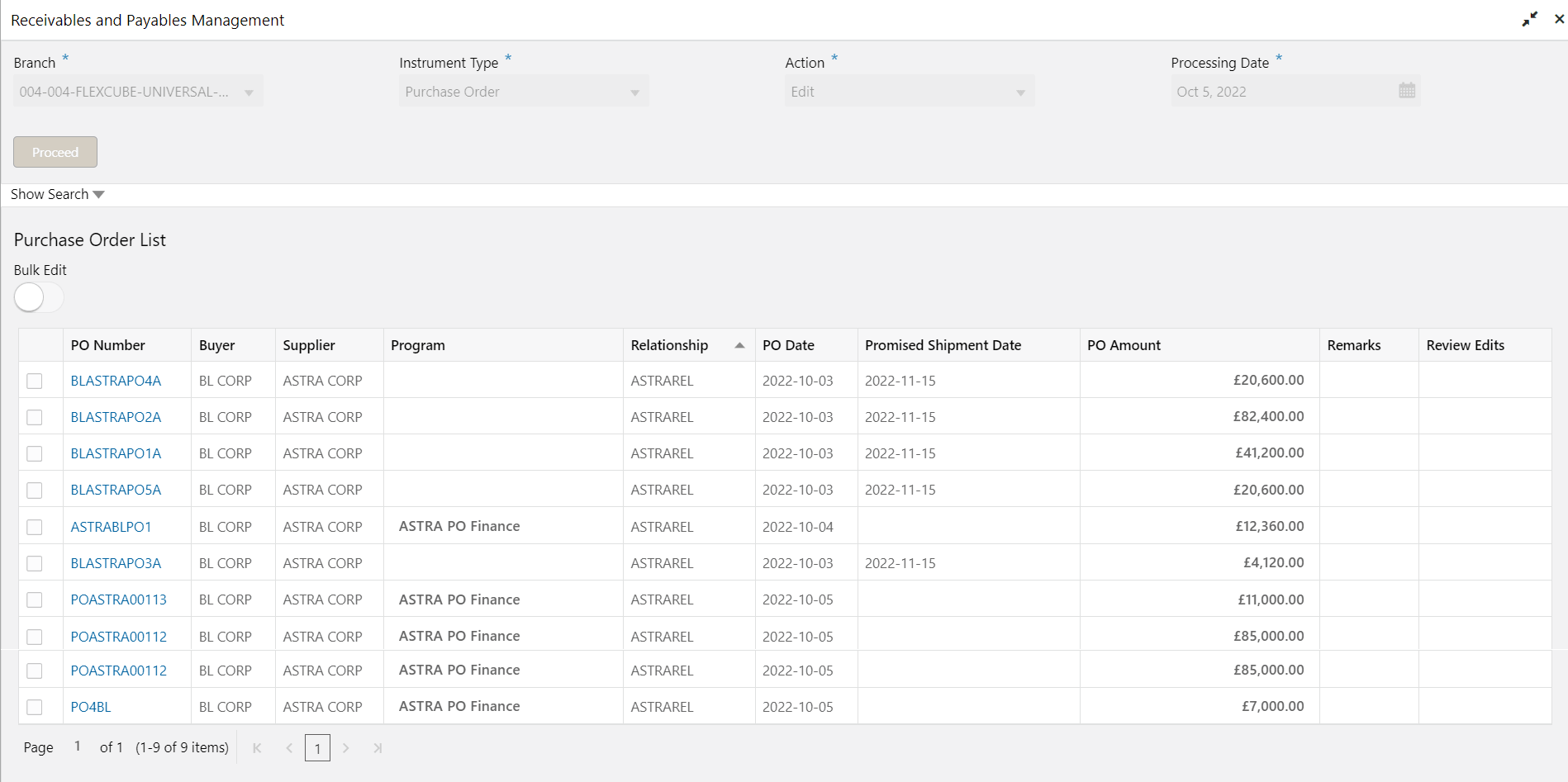The width and height of the screenshot is (1568, 782).
Task: Tick the checkbox for BLASTRAPO4A row
Action: click(x=35, y=381)
